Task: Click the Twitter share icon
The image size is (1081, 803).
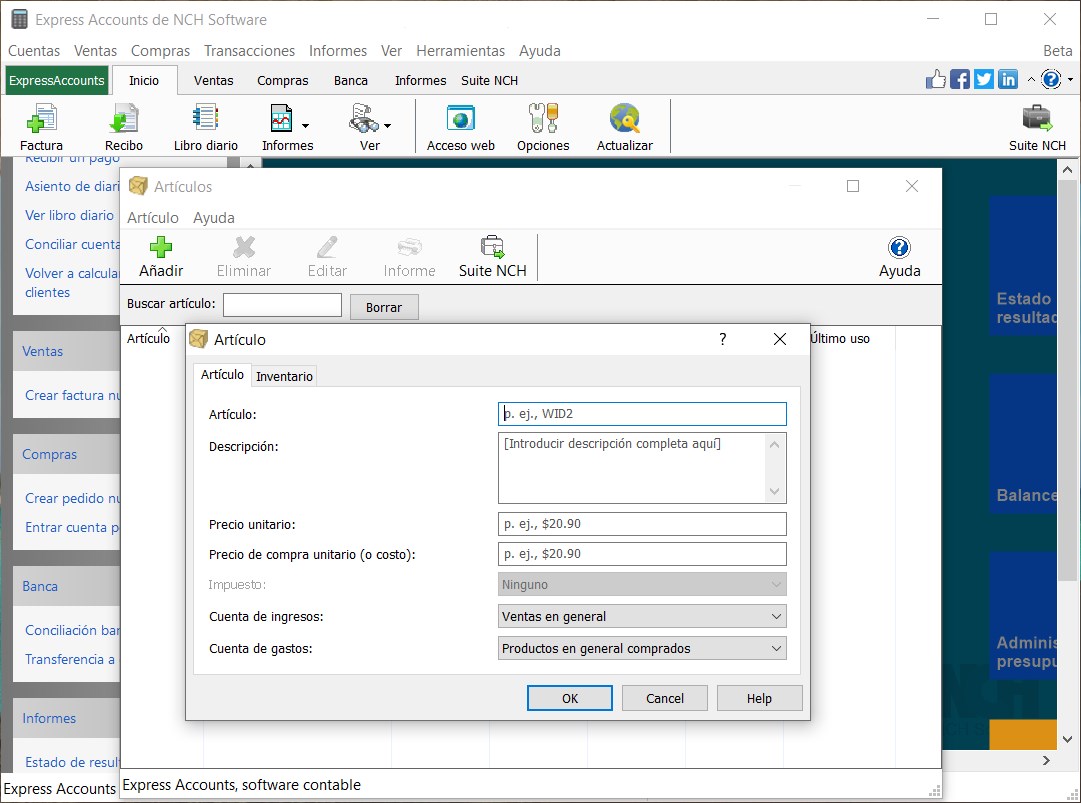Action: coord(984,80)
